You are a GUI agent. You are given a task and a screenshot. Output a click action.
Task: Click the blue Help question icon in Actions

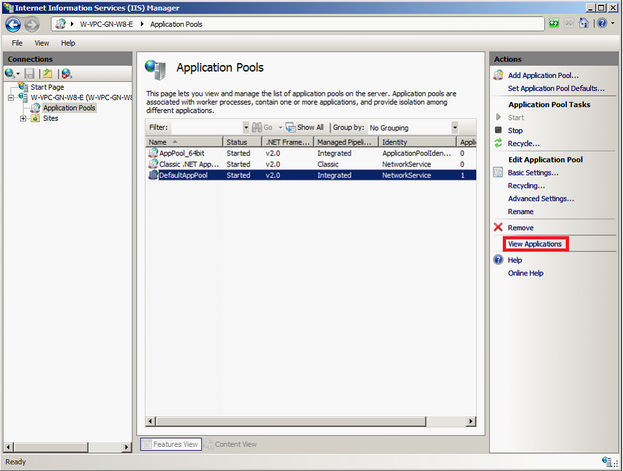498,260
